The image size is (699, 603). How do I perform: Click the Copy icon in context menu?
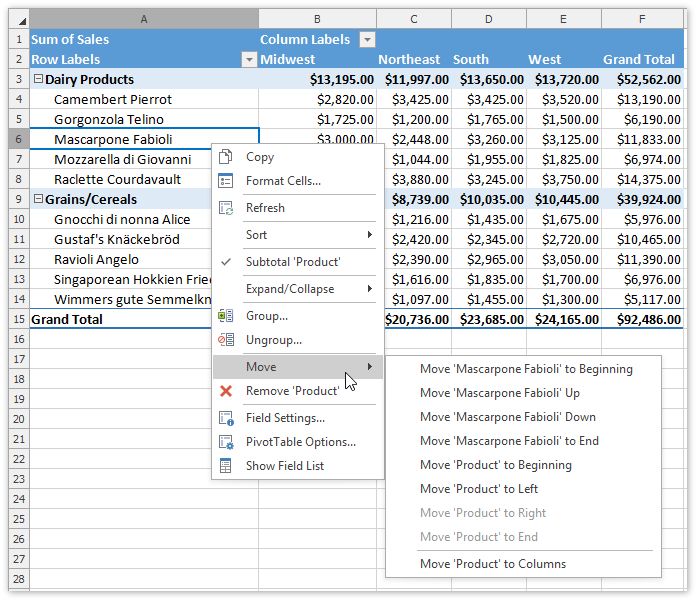coord(226,157)
